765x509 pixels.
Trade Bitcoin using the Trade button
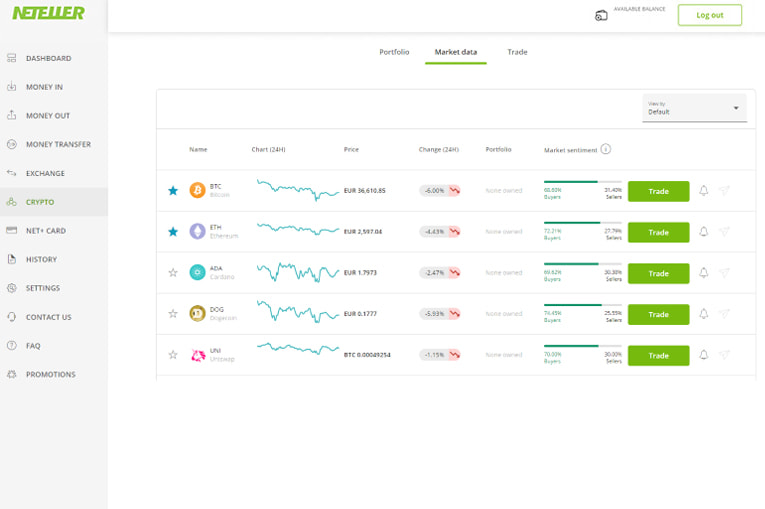pyautogui.click(x=658, y=191)
